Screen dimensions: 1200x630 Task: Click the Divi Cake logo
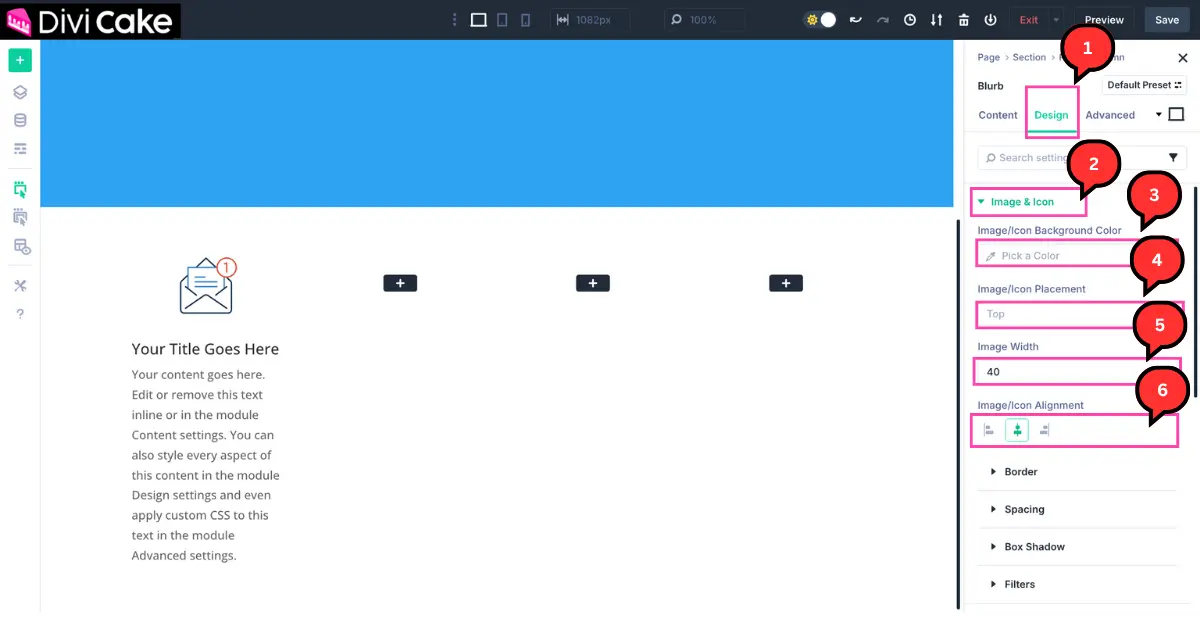pyautogui.click(x=90, y=21)
